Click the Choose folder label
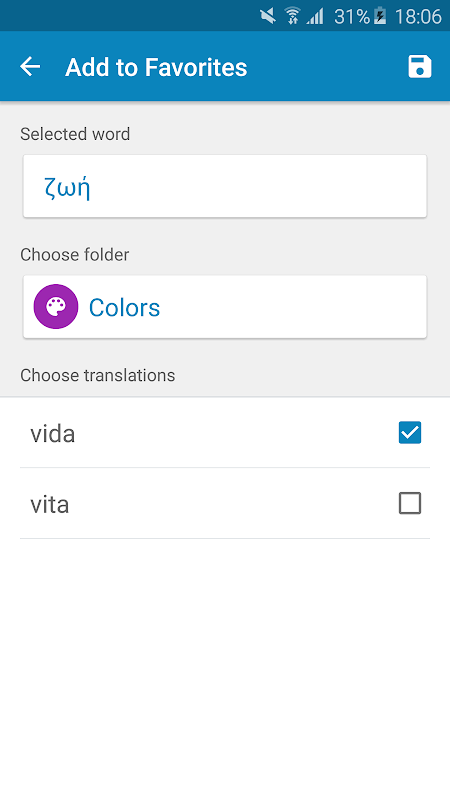This screenshot has width=450, height=800. [x=74, y=255]
